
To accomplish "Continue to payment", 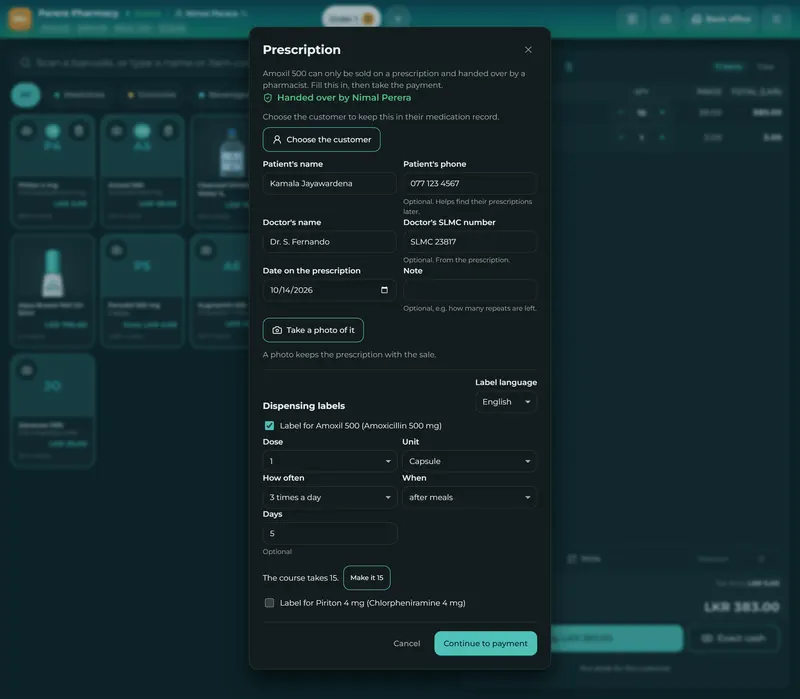I will [485, 643].
